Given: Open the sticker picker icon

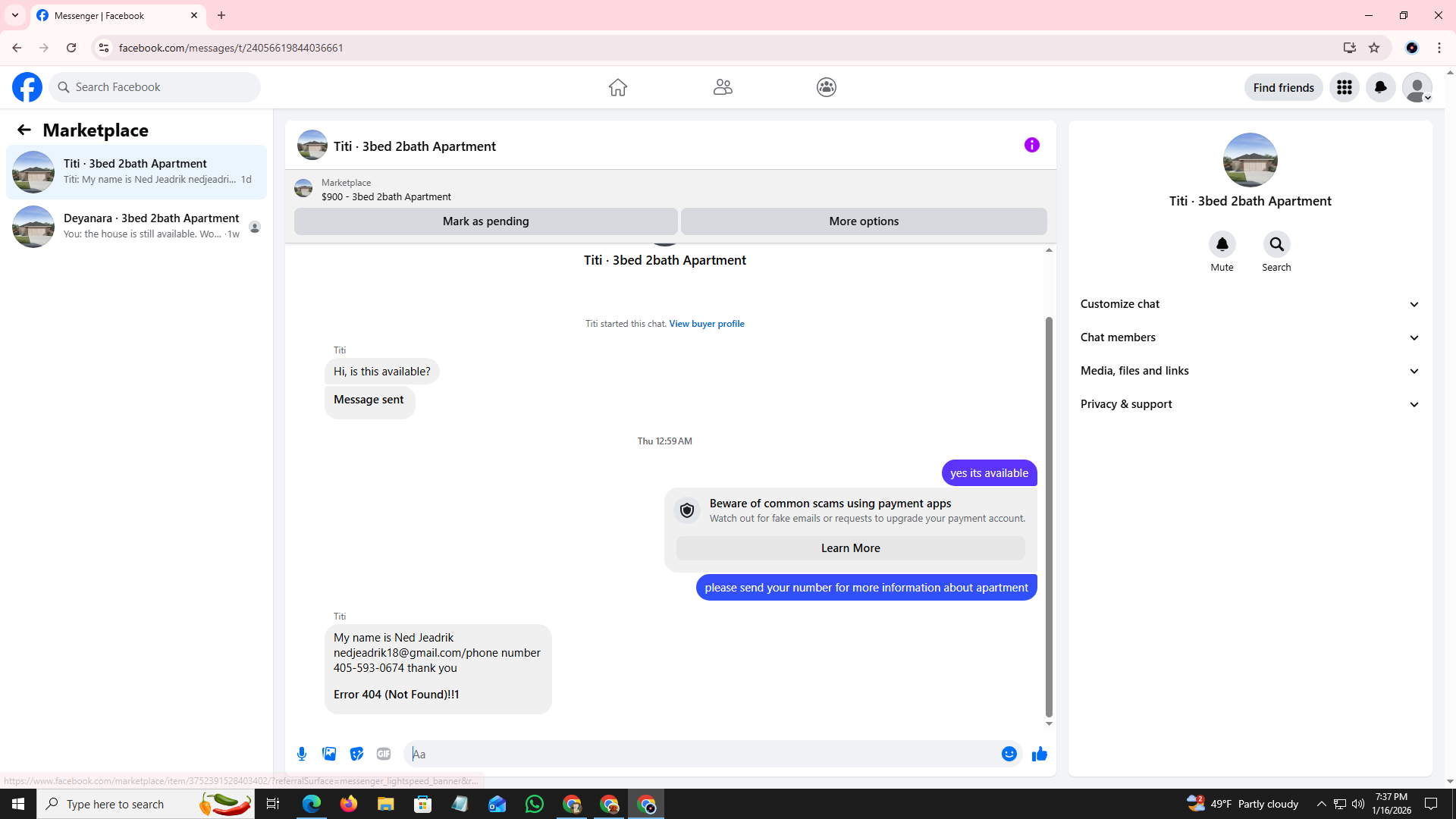Looking at the screenshot, I should [356, 754].
